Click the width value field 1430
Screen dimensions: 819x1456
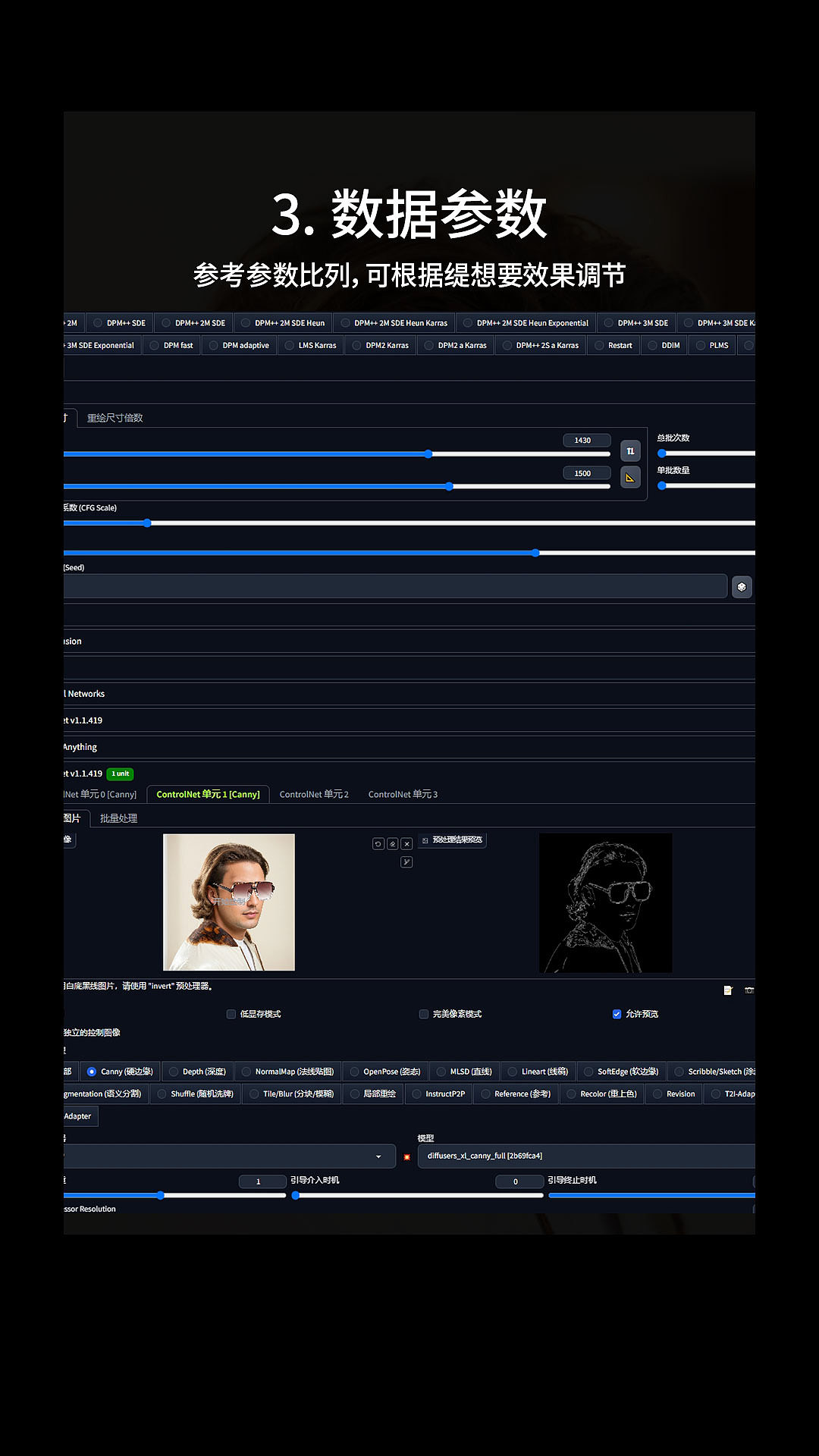coord(587,440)
